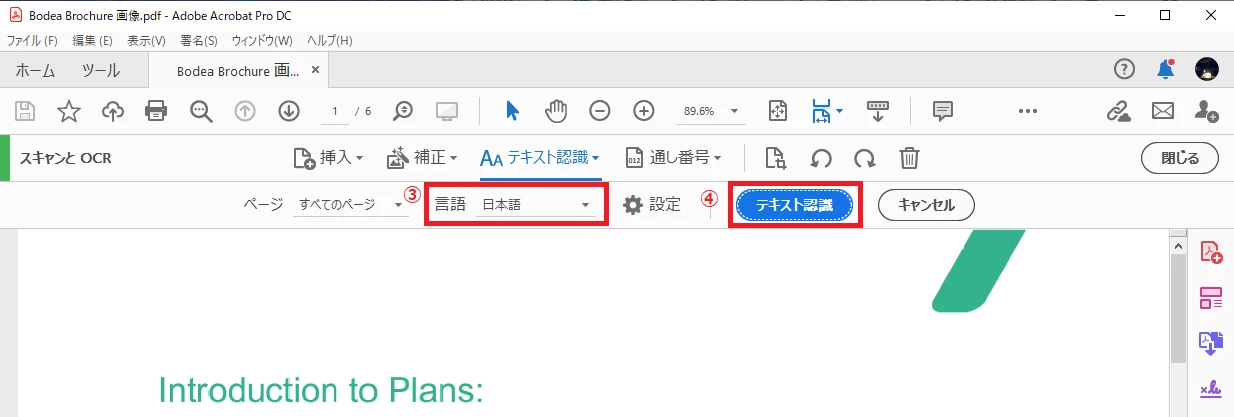The height and width of the screenshot is (417, 1234).
Task: Print the document with printer icon
Action: point(156,111)
